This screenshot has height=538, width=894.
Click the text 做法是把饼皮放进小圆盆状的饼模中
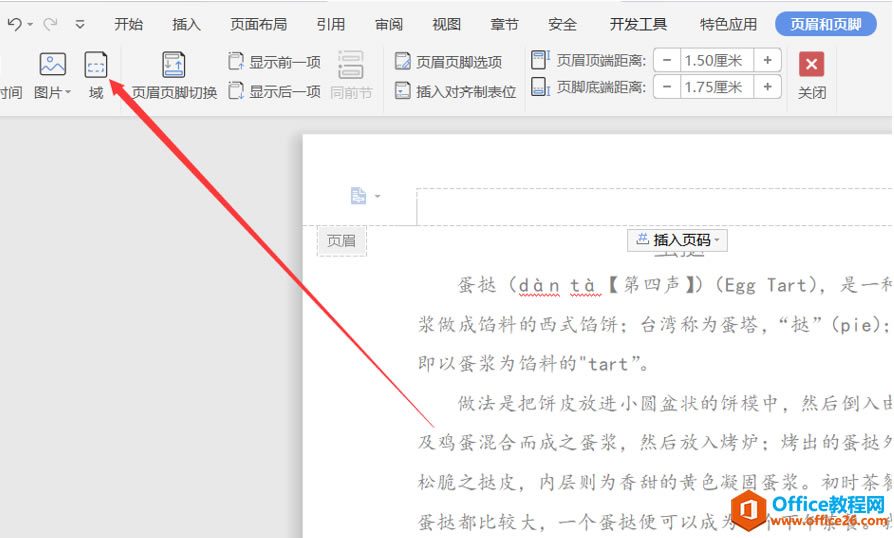(617, 403)
